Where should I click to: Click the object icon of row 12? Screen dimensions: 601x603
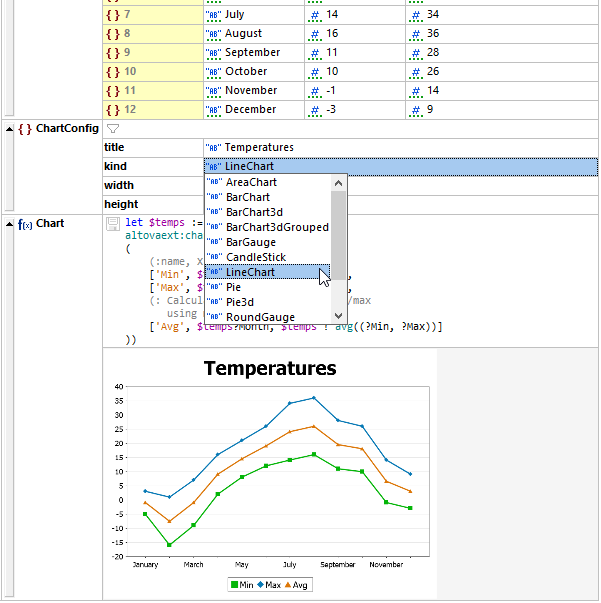pos(112,110)
